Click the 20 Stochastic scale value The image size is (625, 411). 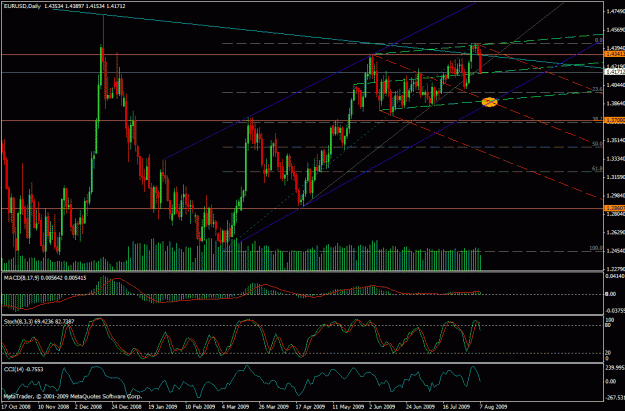609,353
